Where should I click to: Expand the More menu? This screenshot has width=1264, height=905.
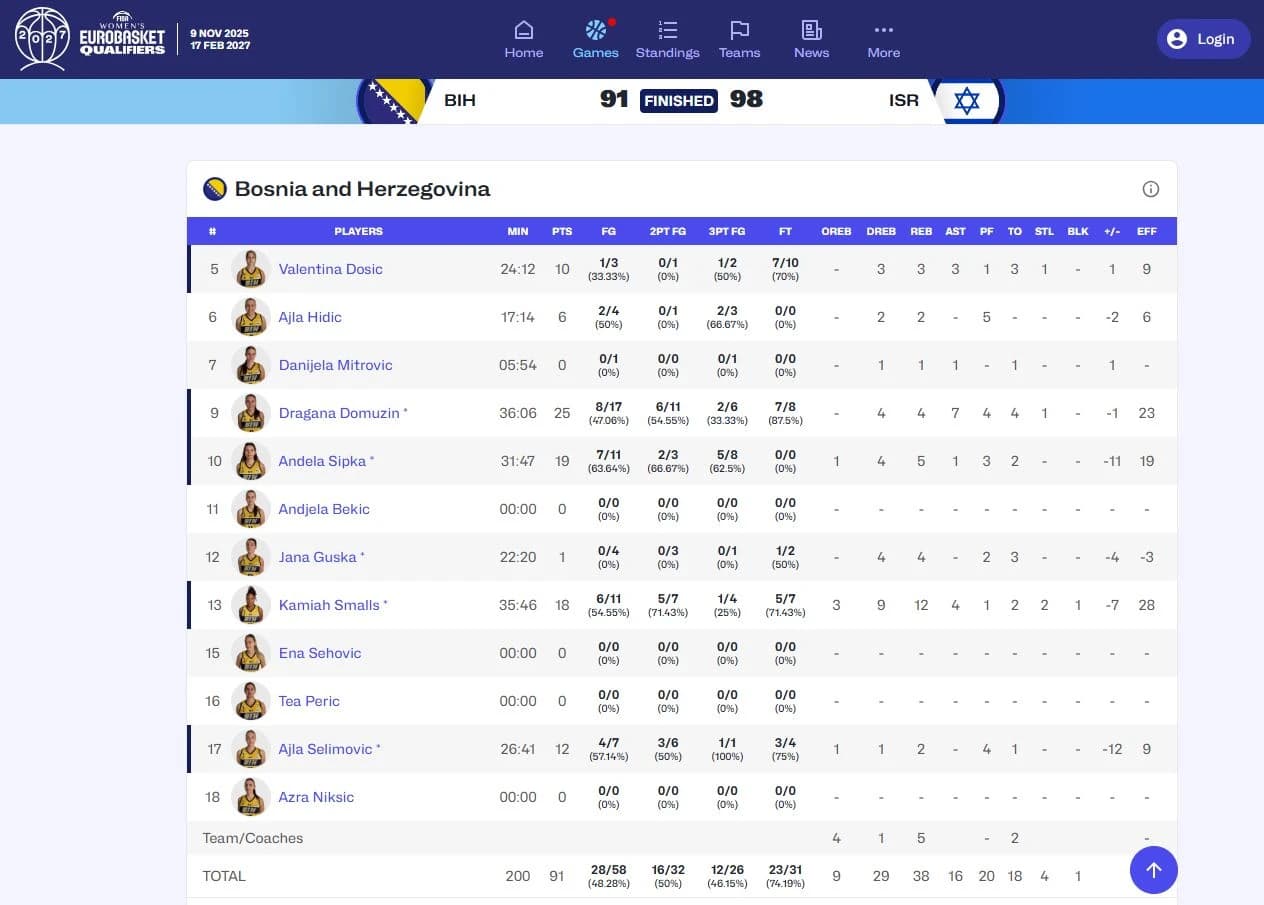(883, 40)
